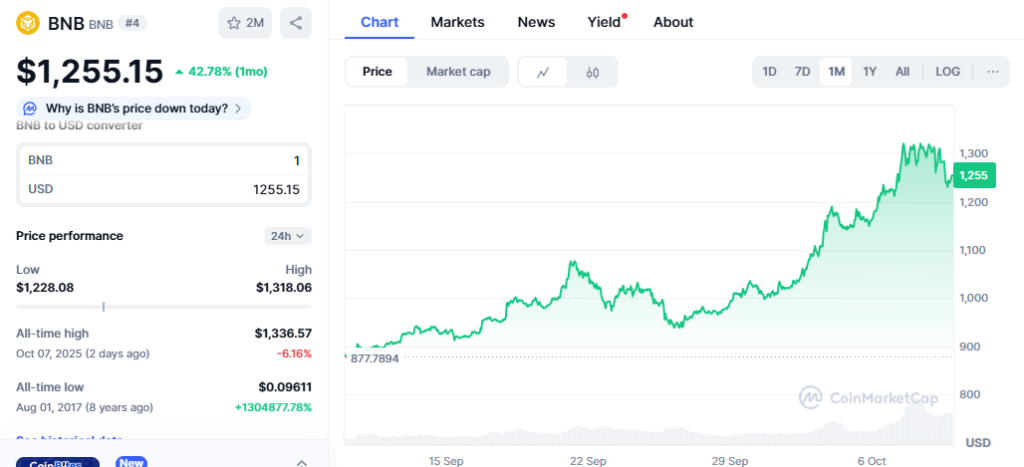Image resolution: width=1024 pixels, height=467 pixels.
Task: Switch to candlestick chart icon
Action: (592, 71)
